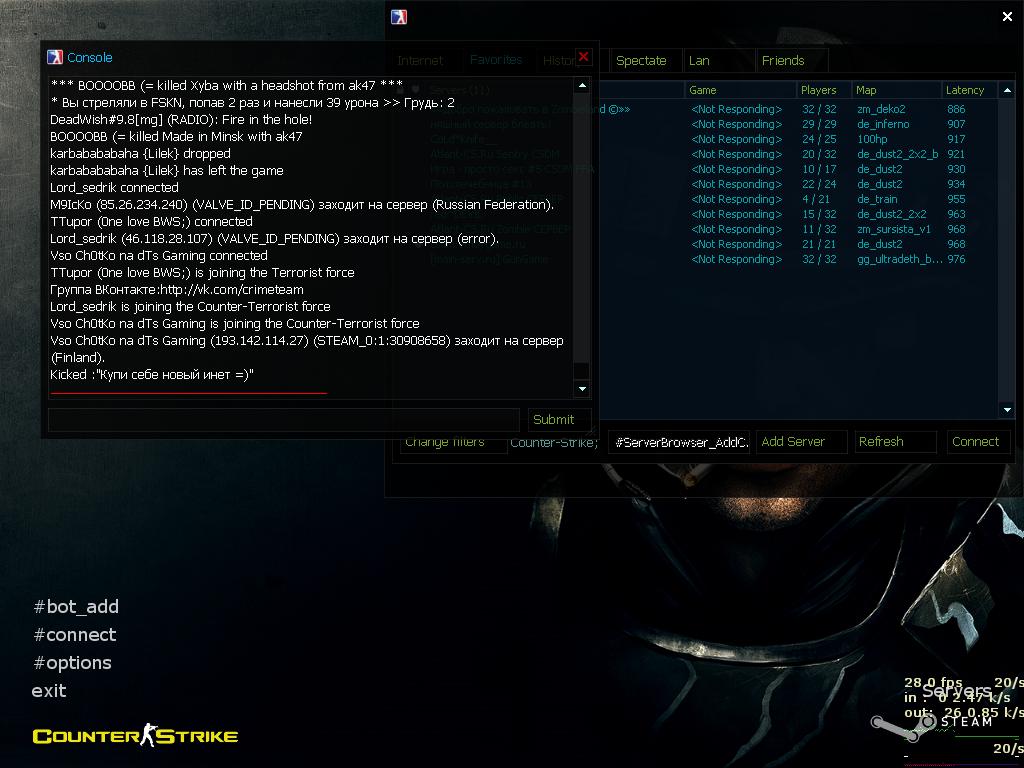1024x768 pixels.
Task: Click the Console window title icon
Action: 55,57
